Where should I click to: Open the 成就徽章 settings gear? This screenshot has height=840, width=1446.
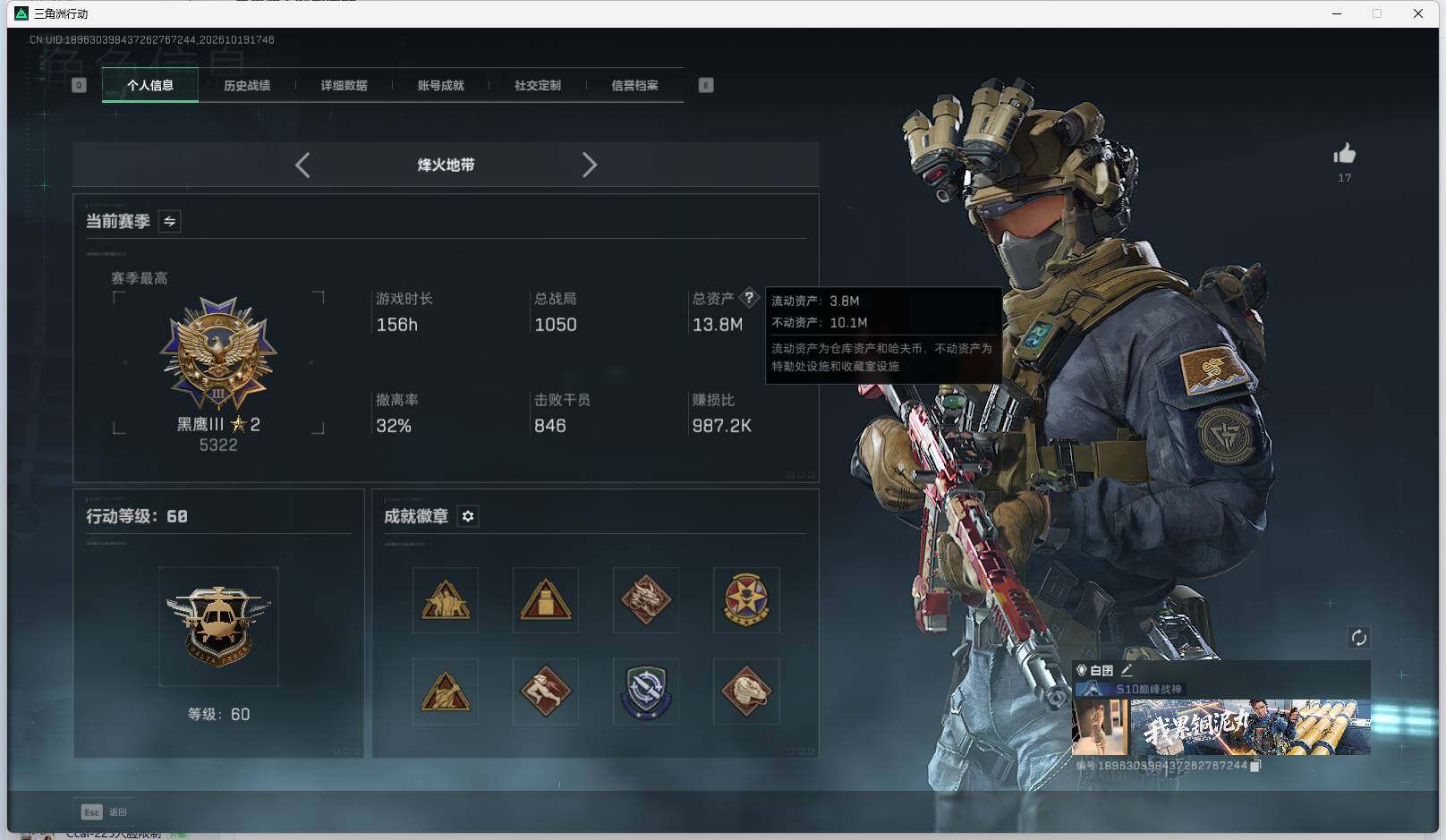pos(468,516)
